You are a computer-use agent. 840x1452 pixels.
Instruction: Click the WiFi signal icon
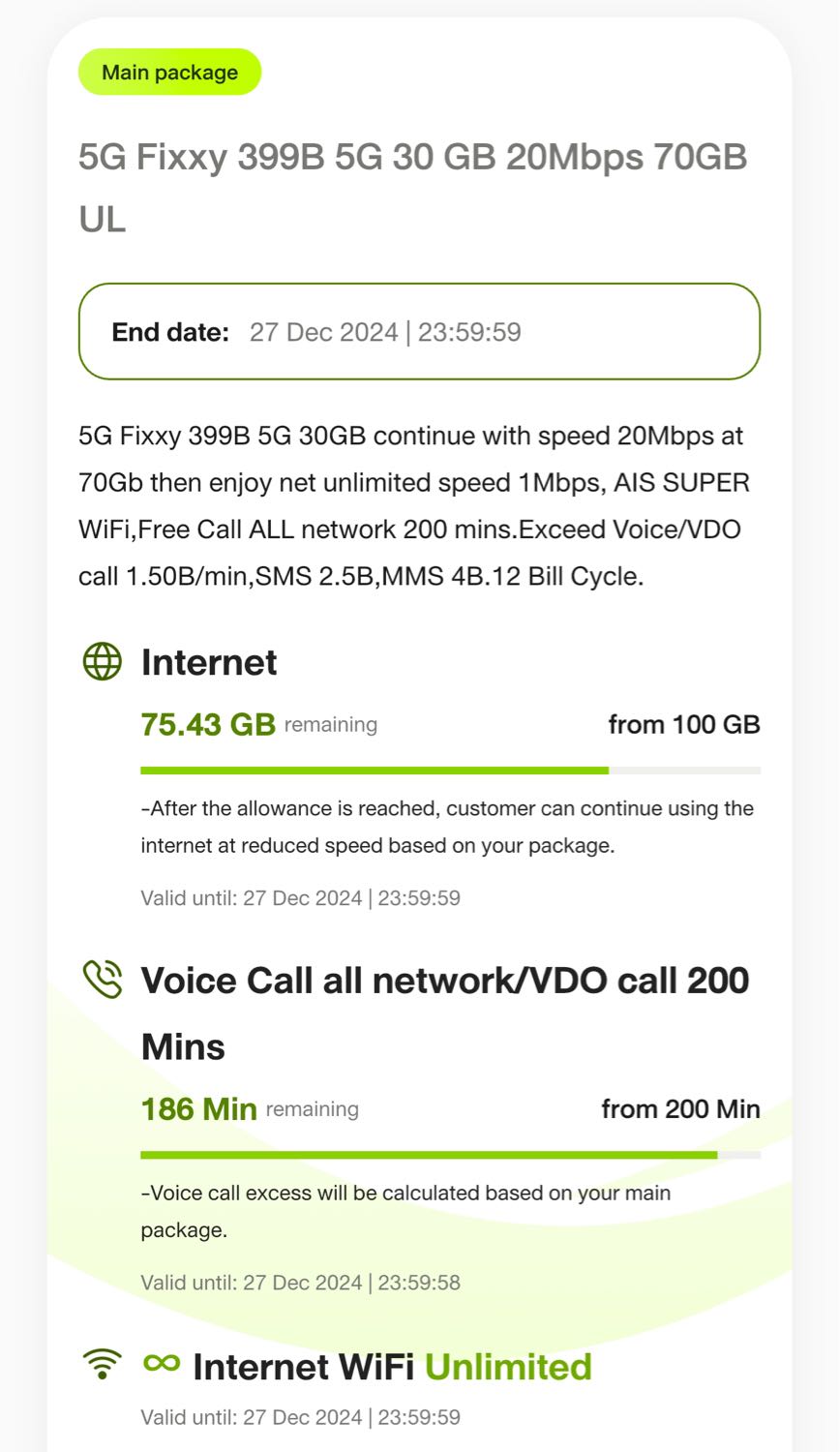click(103, 1364)
